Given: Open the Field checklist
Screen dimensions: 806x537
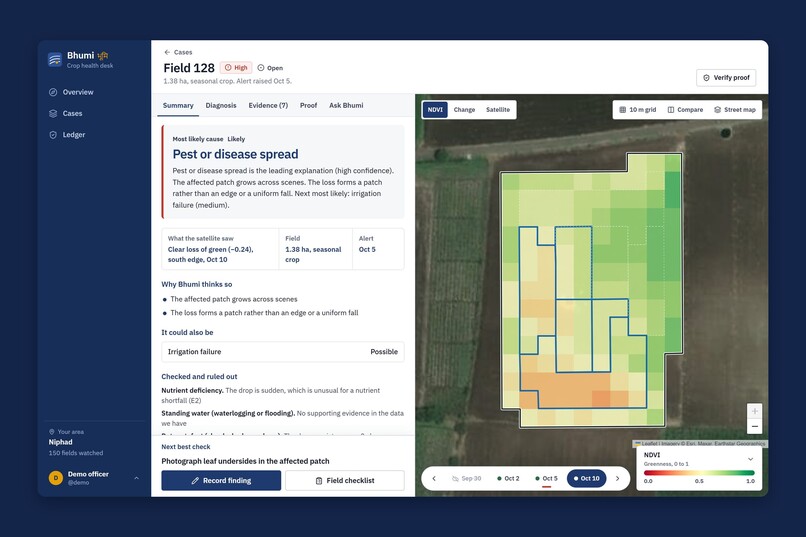Looking at the screenshot, I should (345, 480).
